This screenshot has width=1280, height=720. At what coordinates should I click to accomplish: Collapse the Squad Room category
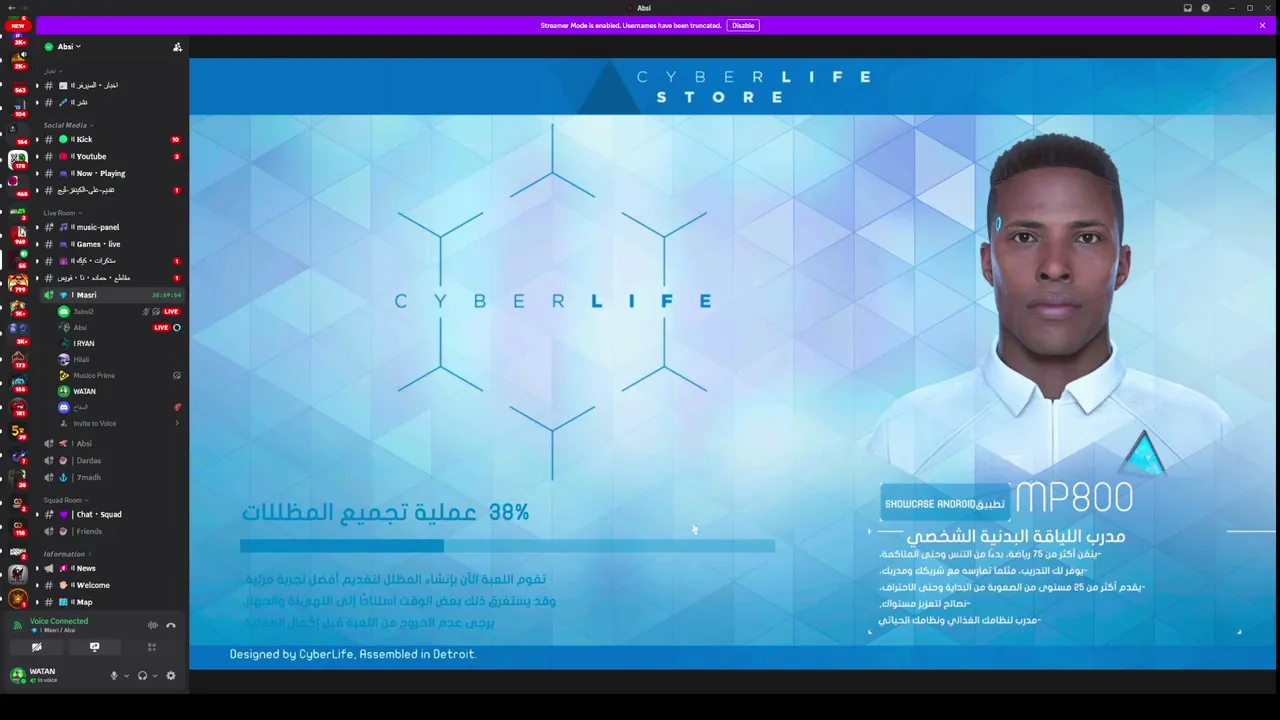point(65,500)
